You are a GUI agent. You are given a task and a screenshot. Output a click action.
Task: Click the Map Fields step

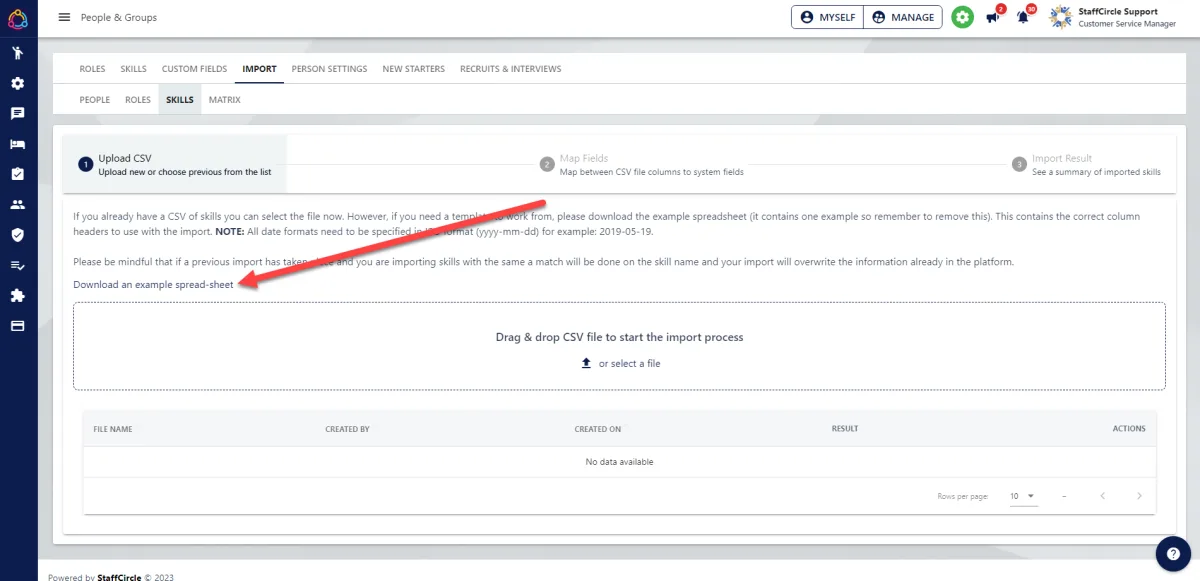click(642, 164)
